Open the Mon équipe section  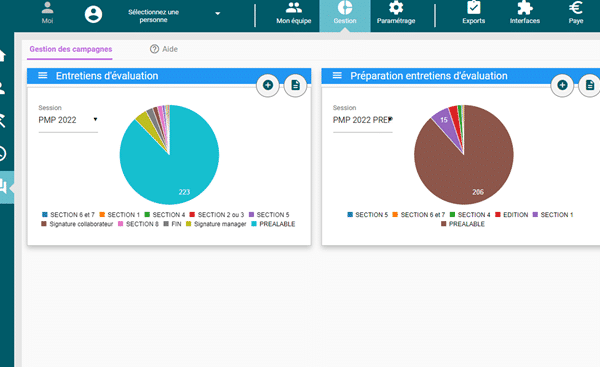tap(293, 13)
